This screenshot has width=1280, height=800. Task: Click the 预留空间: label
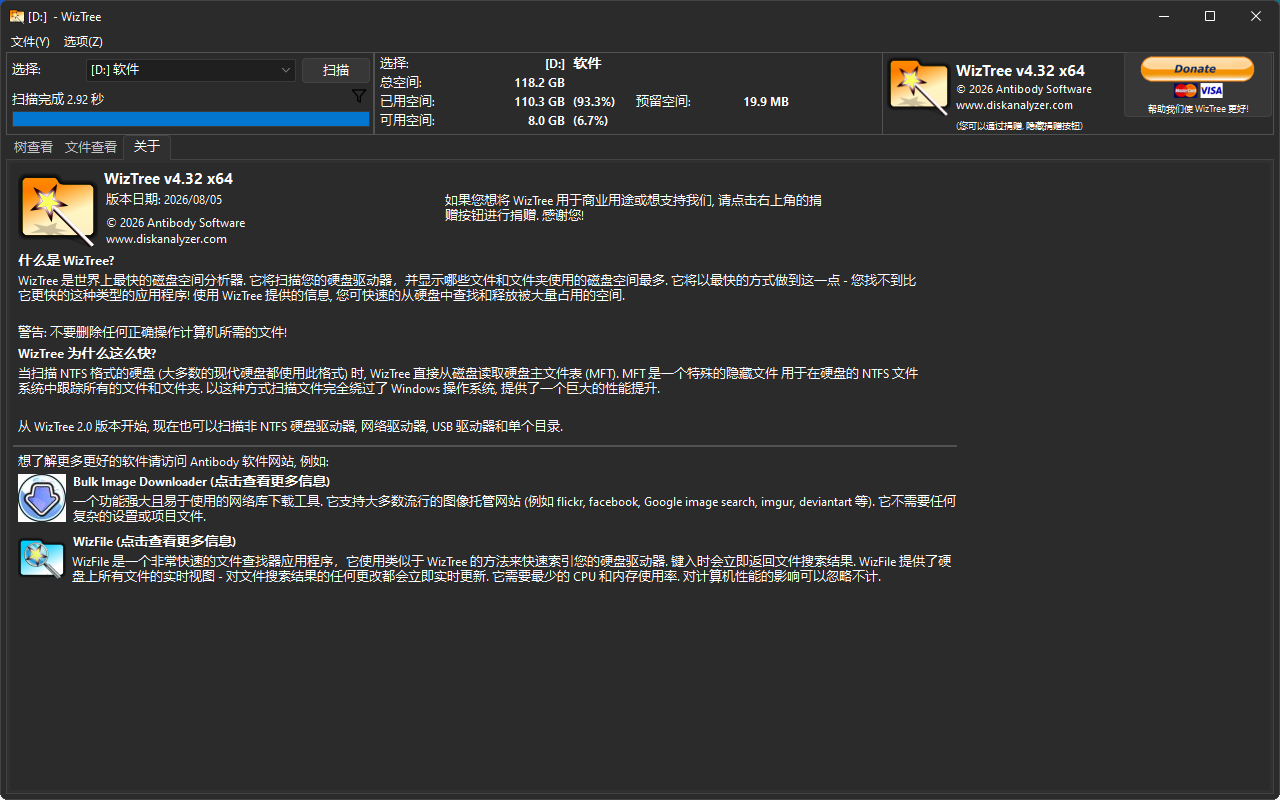click(x=663, y=101)
